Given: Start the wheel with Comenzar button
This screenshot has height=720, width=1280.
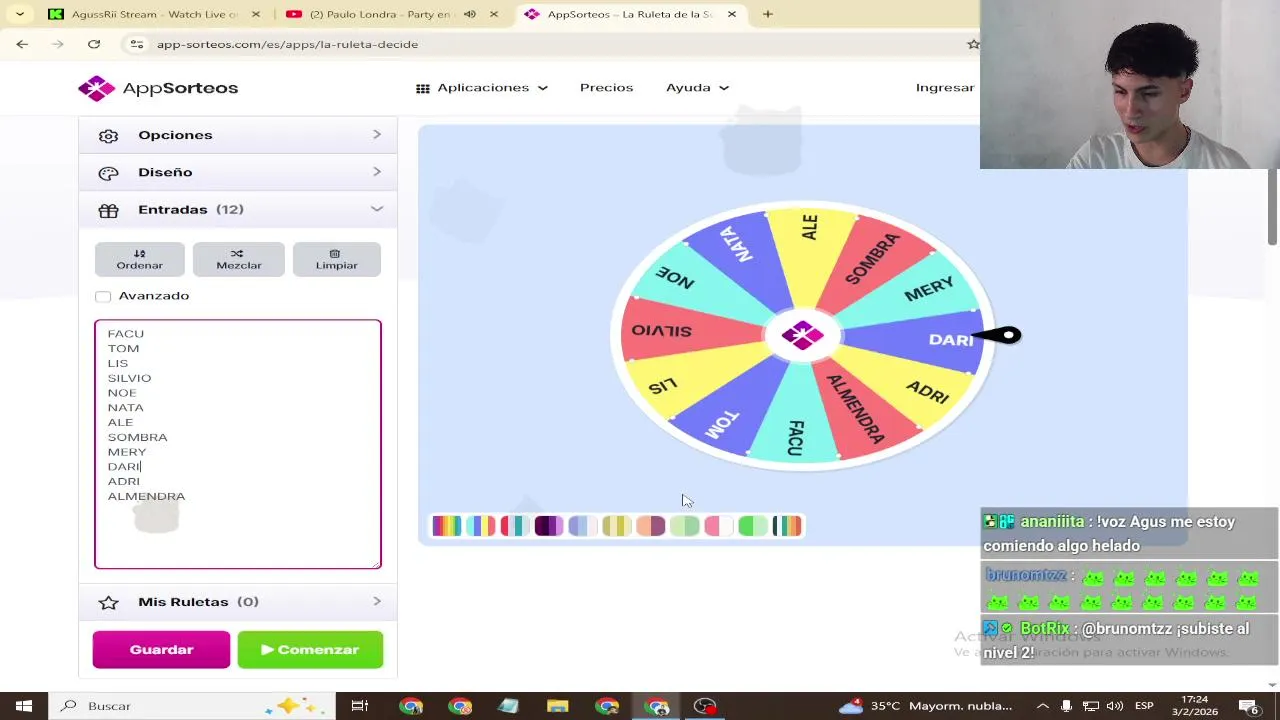Looking at the screenshot, I should tap(310, 650).
